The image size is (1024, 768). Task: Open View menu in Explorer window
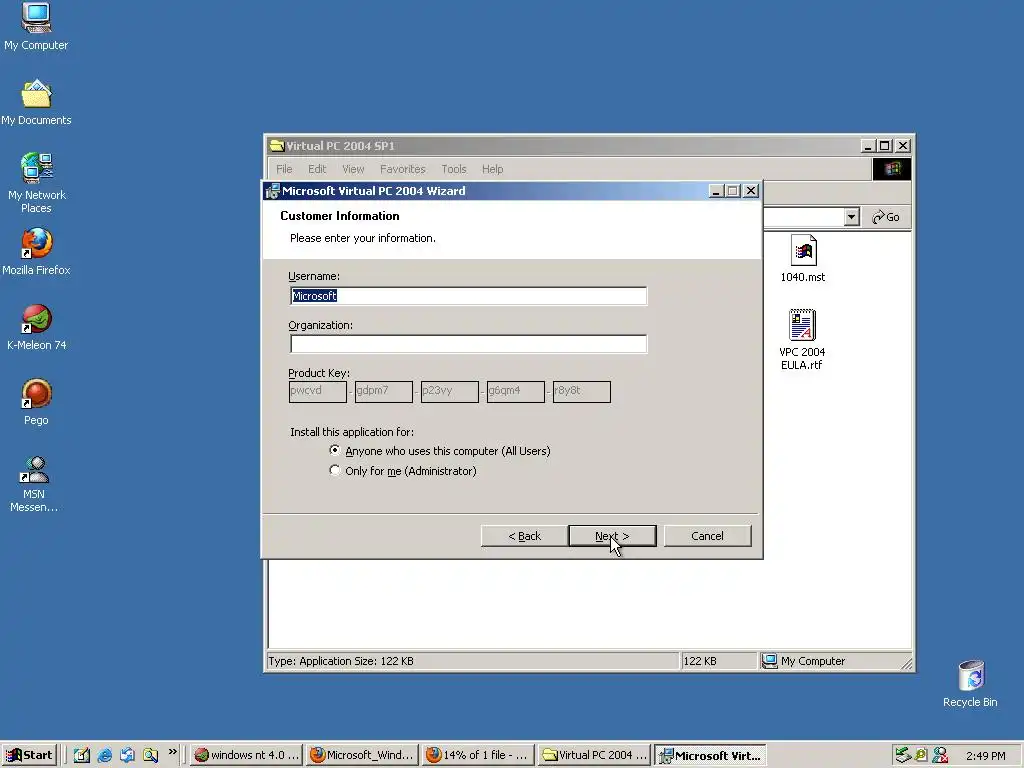tap(353, 169)
